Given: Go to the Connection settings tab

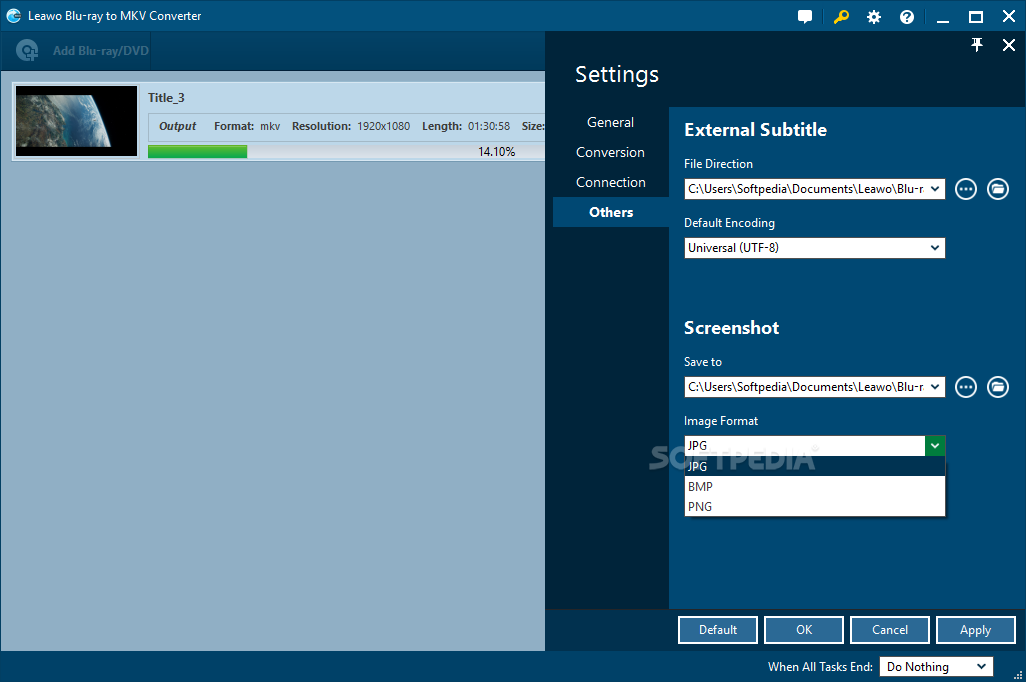Looking at the screenshot, I should click(610, 183).
